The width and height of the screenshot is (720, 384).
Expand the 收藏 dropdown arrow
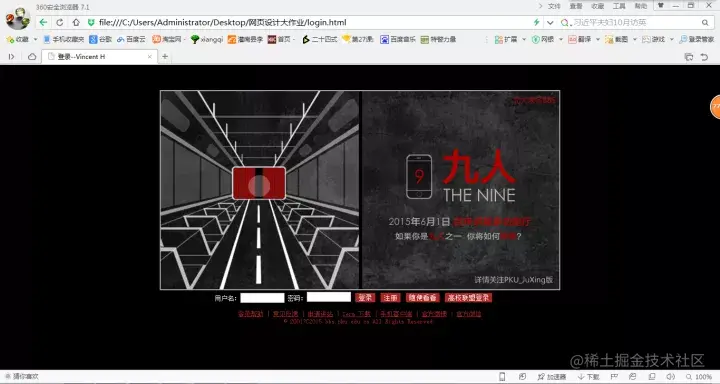tap(35, 40)
